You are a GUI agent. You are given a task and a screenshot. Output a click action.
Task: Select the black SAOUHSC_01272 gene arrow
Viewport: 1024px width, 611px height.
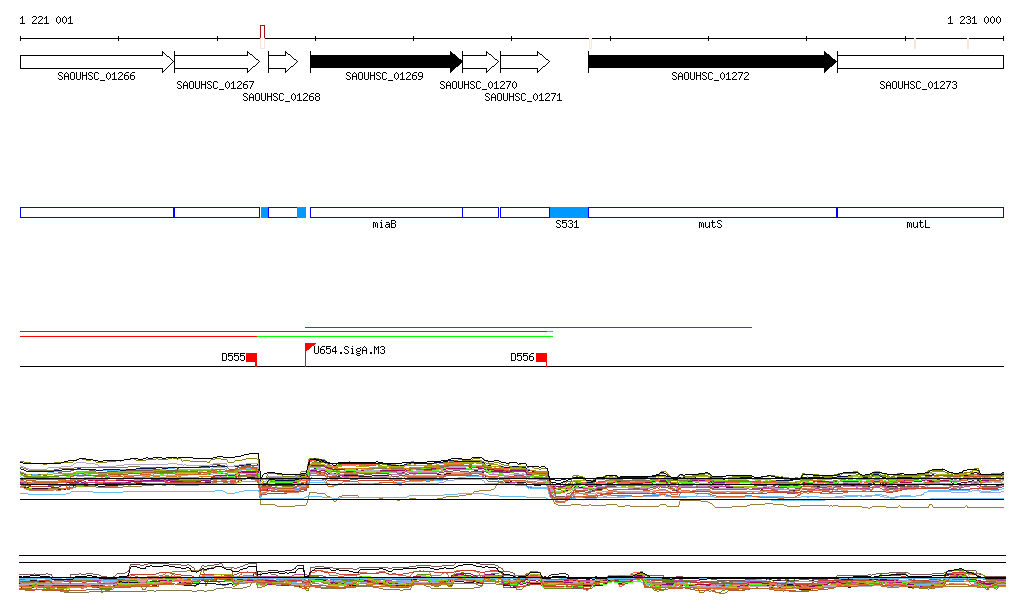click(x=712, y=62)
